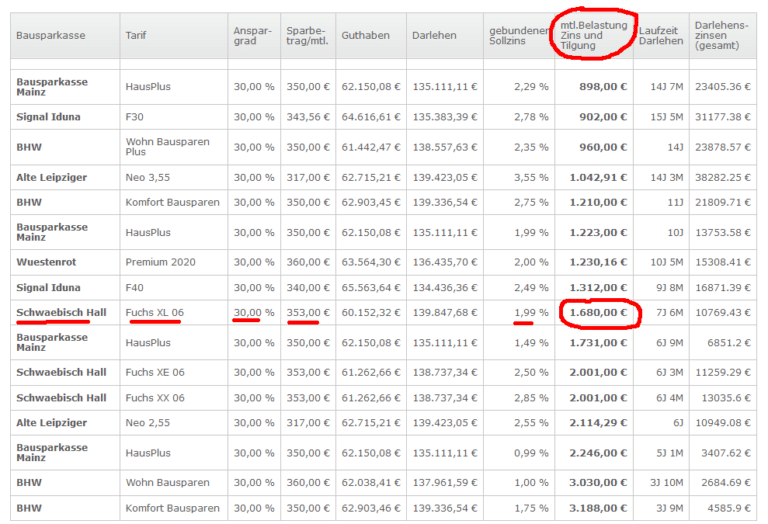Select the 2684.69 € total interest cell

pyautogui.click(x=726, y=482)
